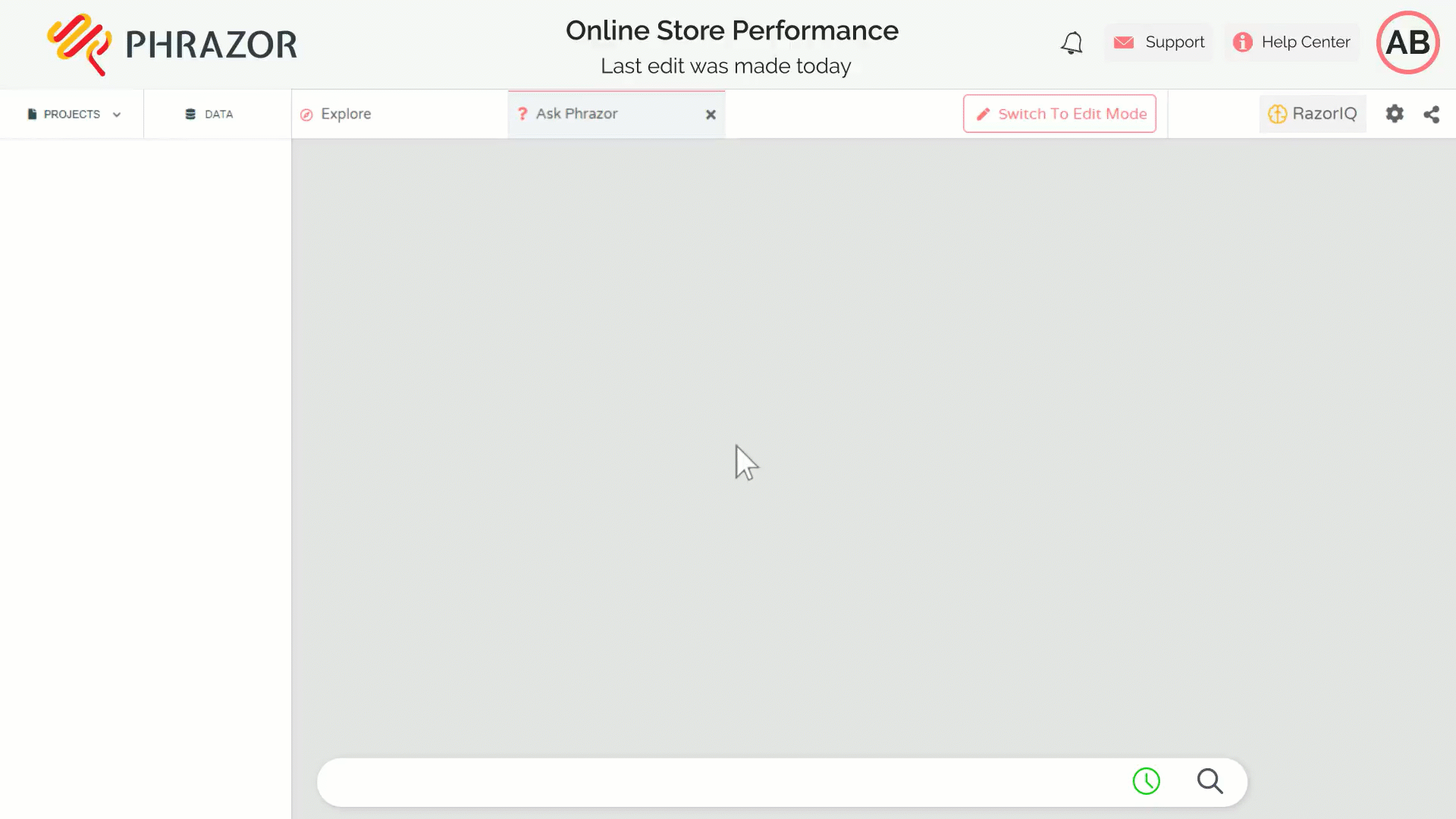1456x819 pixels.
Task: Click the search magnifier icon
Action: [1210, 781]
